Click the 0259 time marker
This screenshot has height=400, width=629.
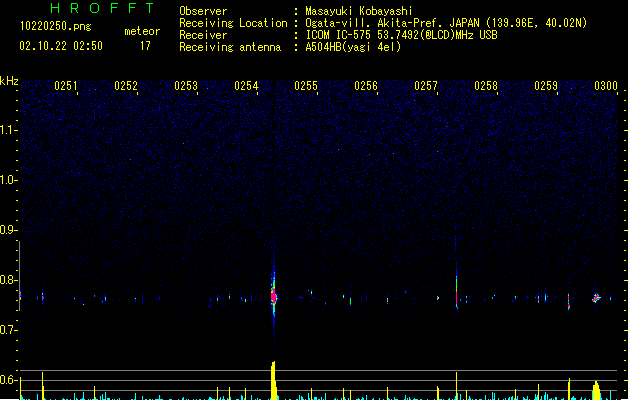(x=546, y=86)
